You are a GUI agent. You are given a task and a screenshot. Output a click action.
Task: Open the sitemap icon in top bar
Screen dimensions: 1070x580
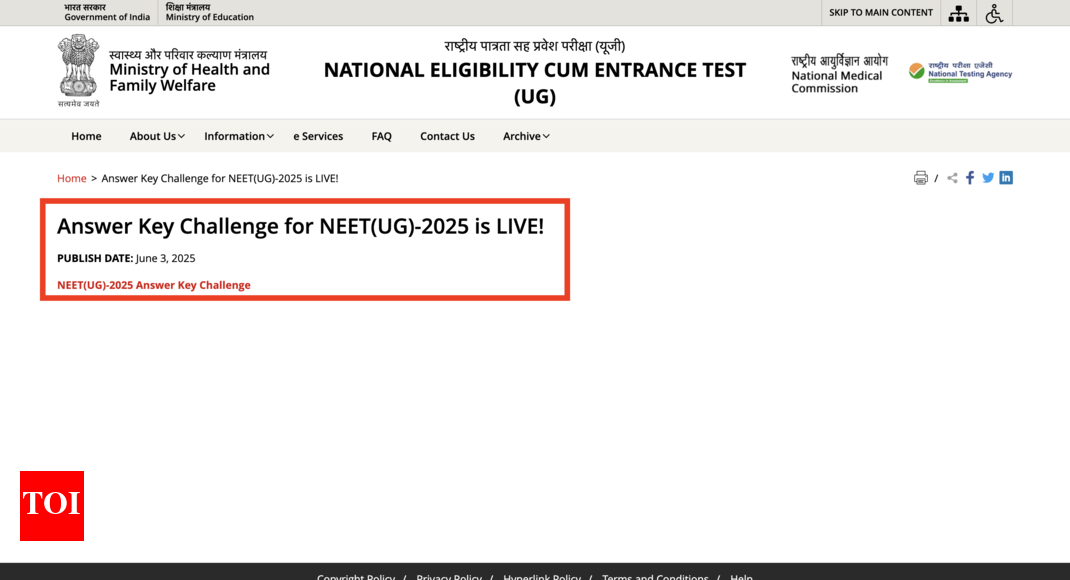click(958, 13)
